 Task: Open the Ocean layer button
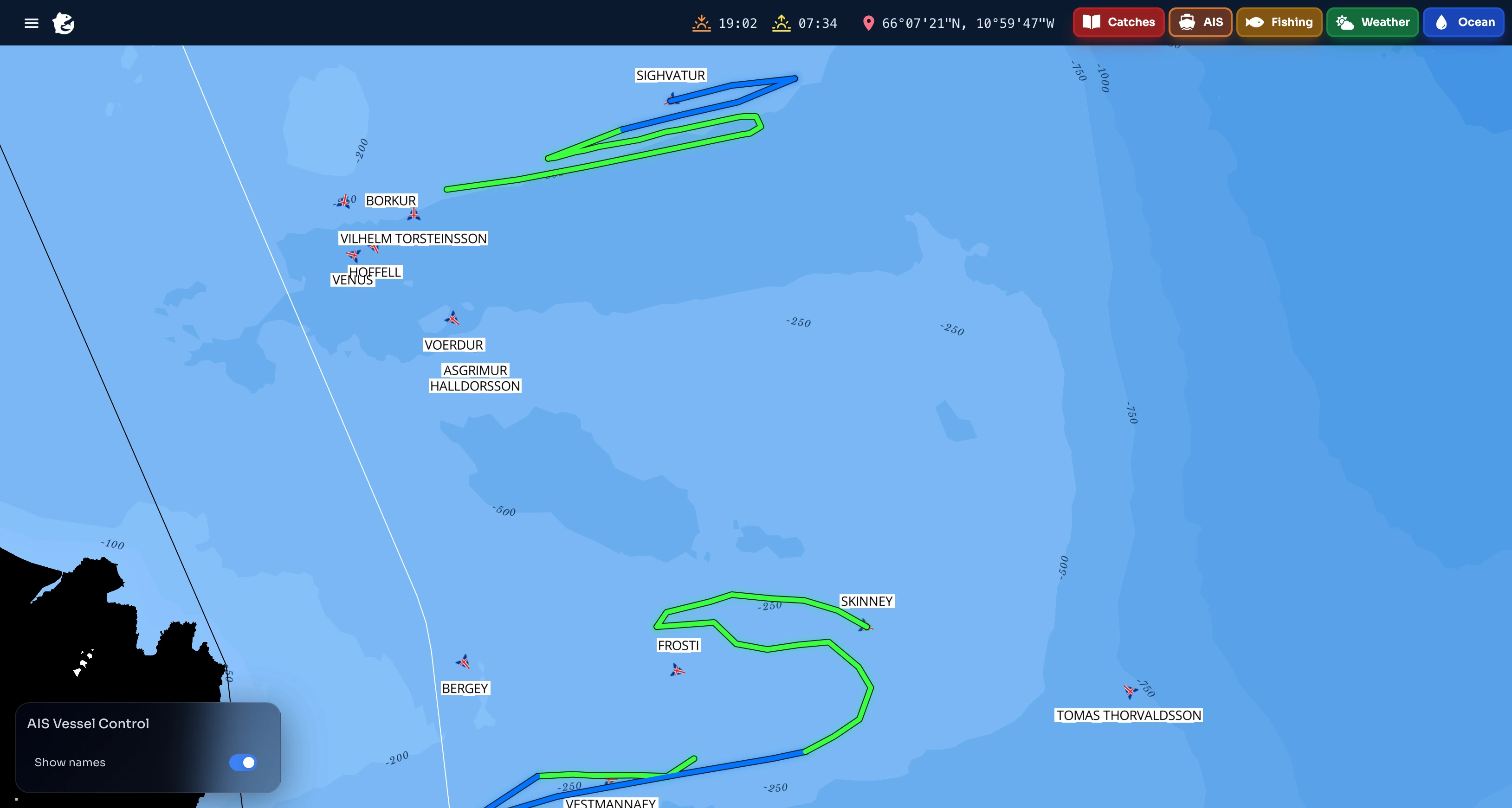point(1464,22)
